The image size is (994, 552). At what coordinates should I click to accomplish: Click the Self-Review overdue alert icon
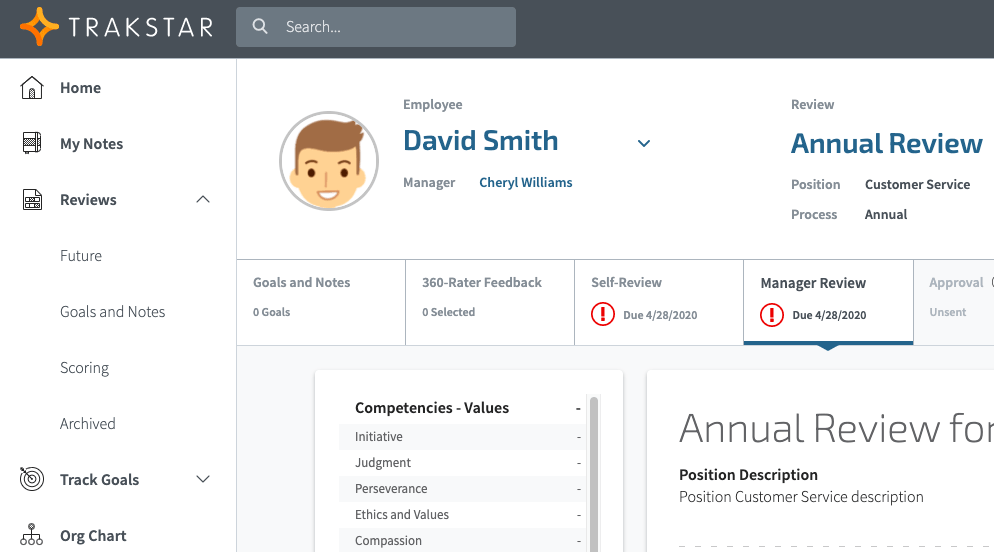603,314
